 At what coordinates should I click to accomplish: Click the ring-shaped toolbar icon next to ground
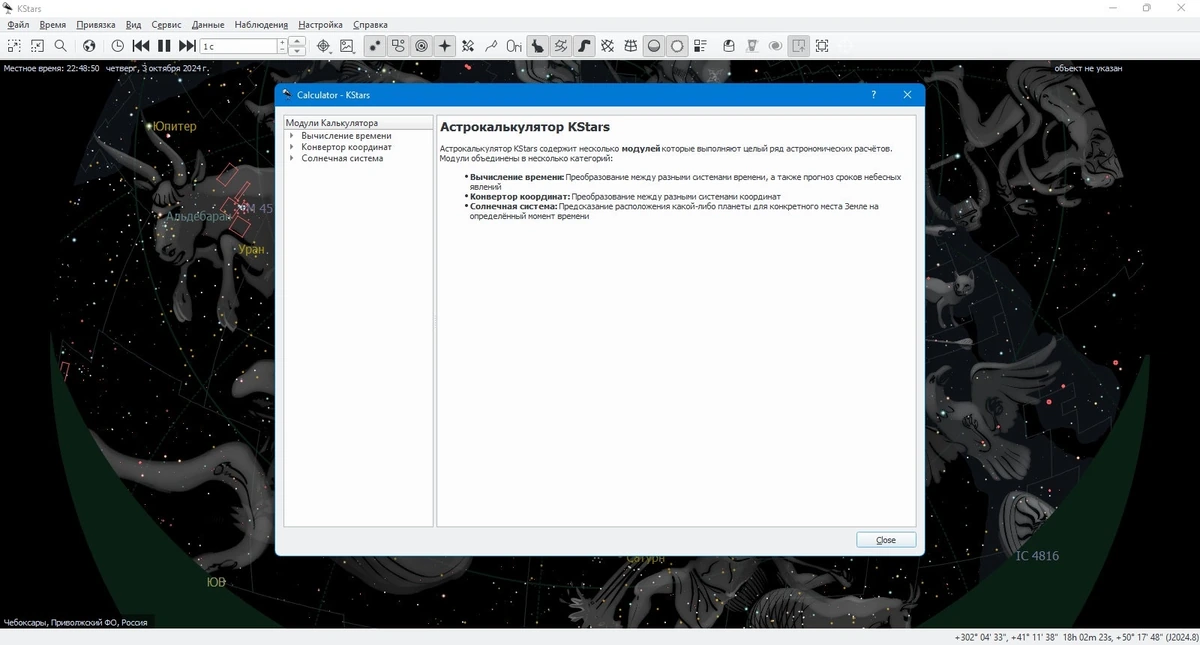pos(677,46)
